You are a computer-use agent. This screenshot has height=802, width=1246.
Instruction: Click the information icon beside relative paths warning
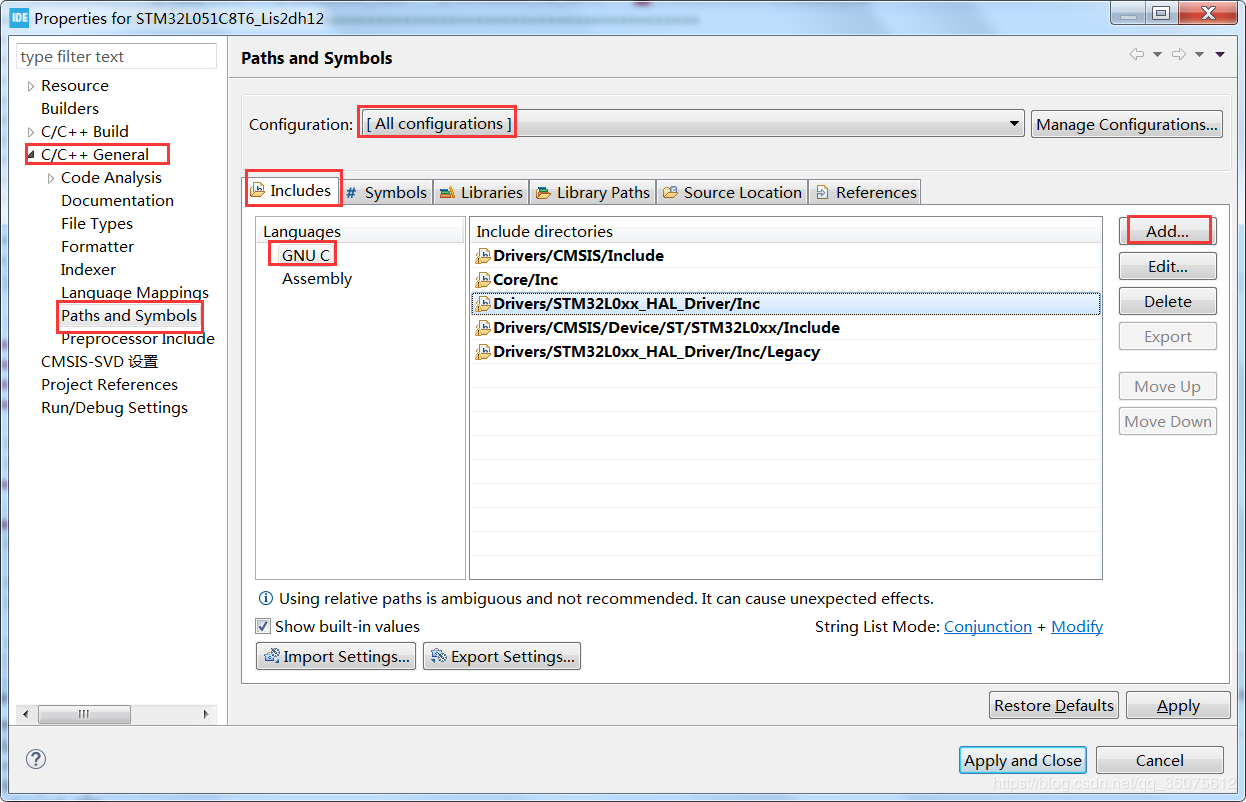point(266,599)
